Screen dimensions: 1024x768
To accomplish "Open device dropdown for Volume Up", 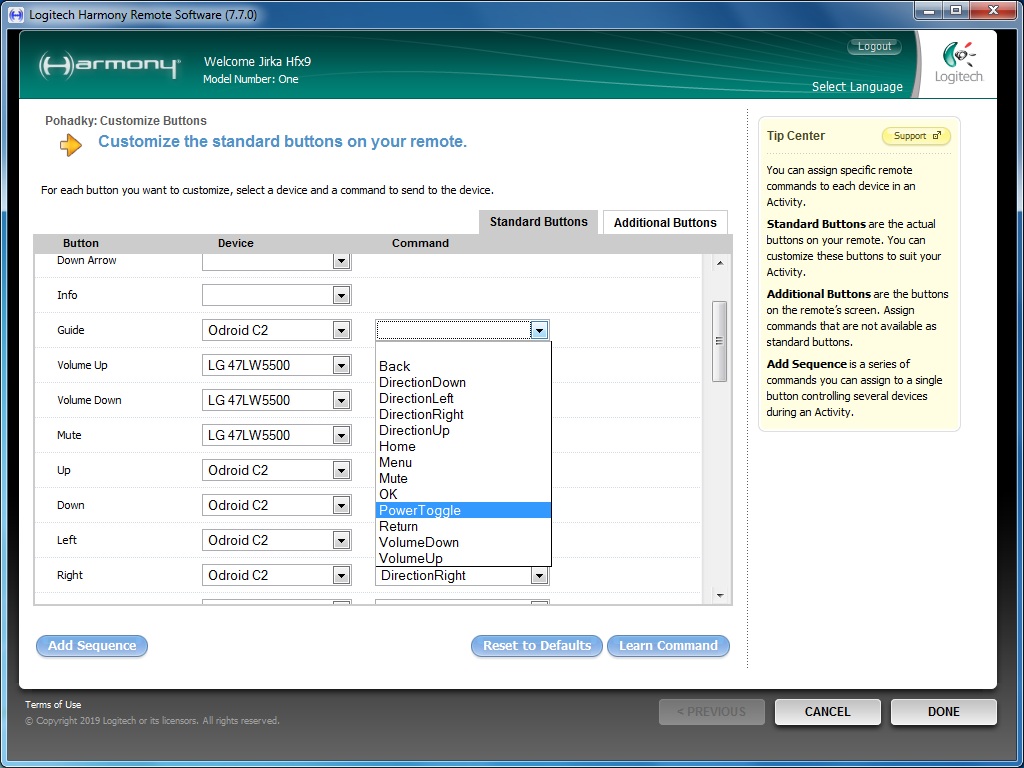I will 341,365.
